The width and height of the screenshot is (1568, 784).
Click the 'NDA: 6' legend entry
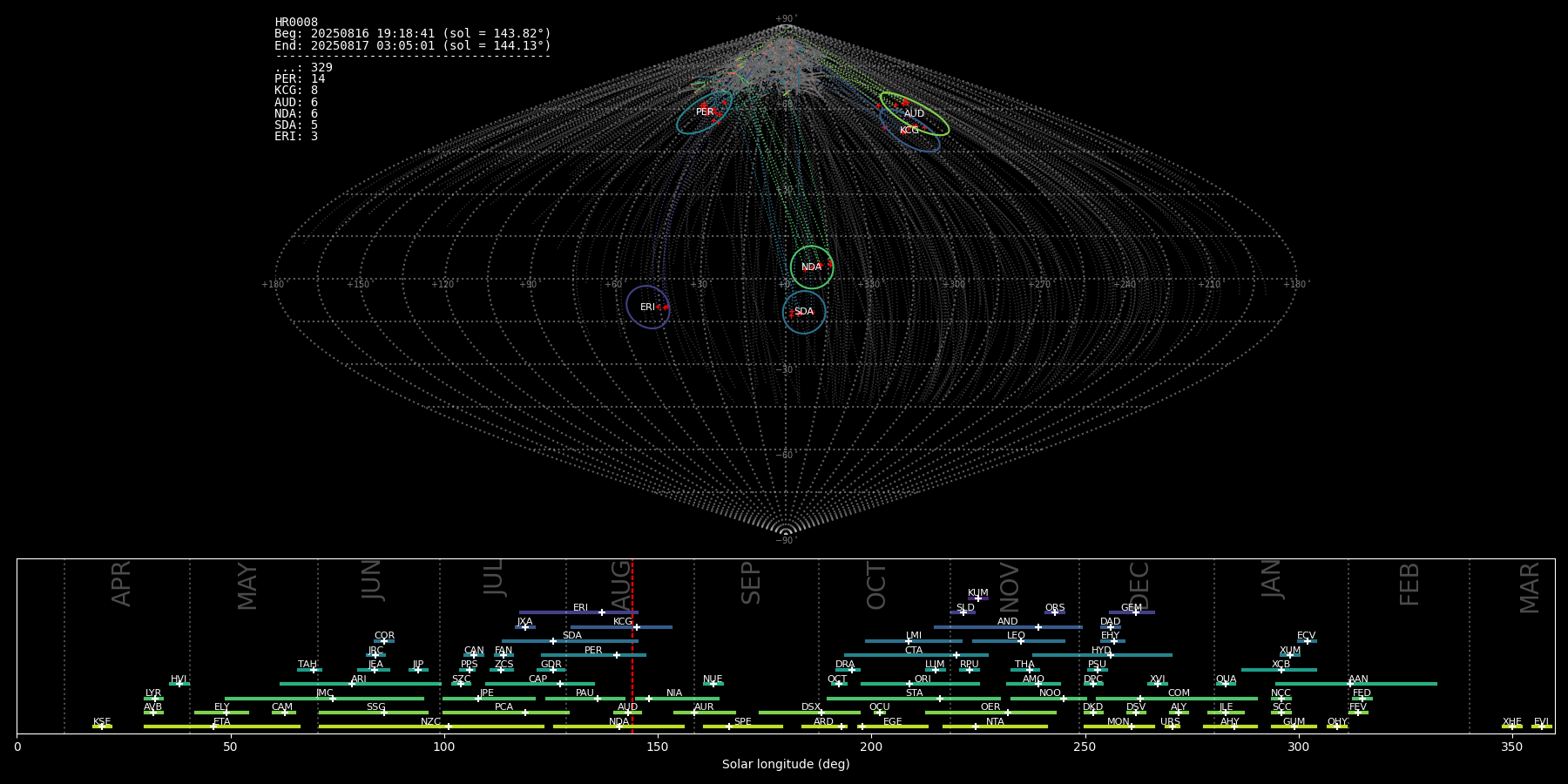click(296, 114)
